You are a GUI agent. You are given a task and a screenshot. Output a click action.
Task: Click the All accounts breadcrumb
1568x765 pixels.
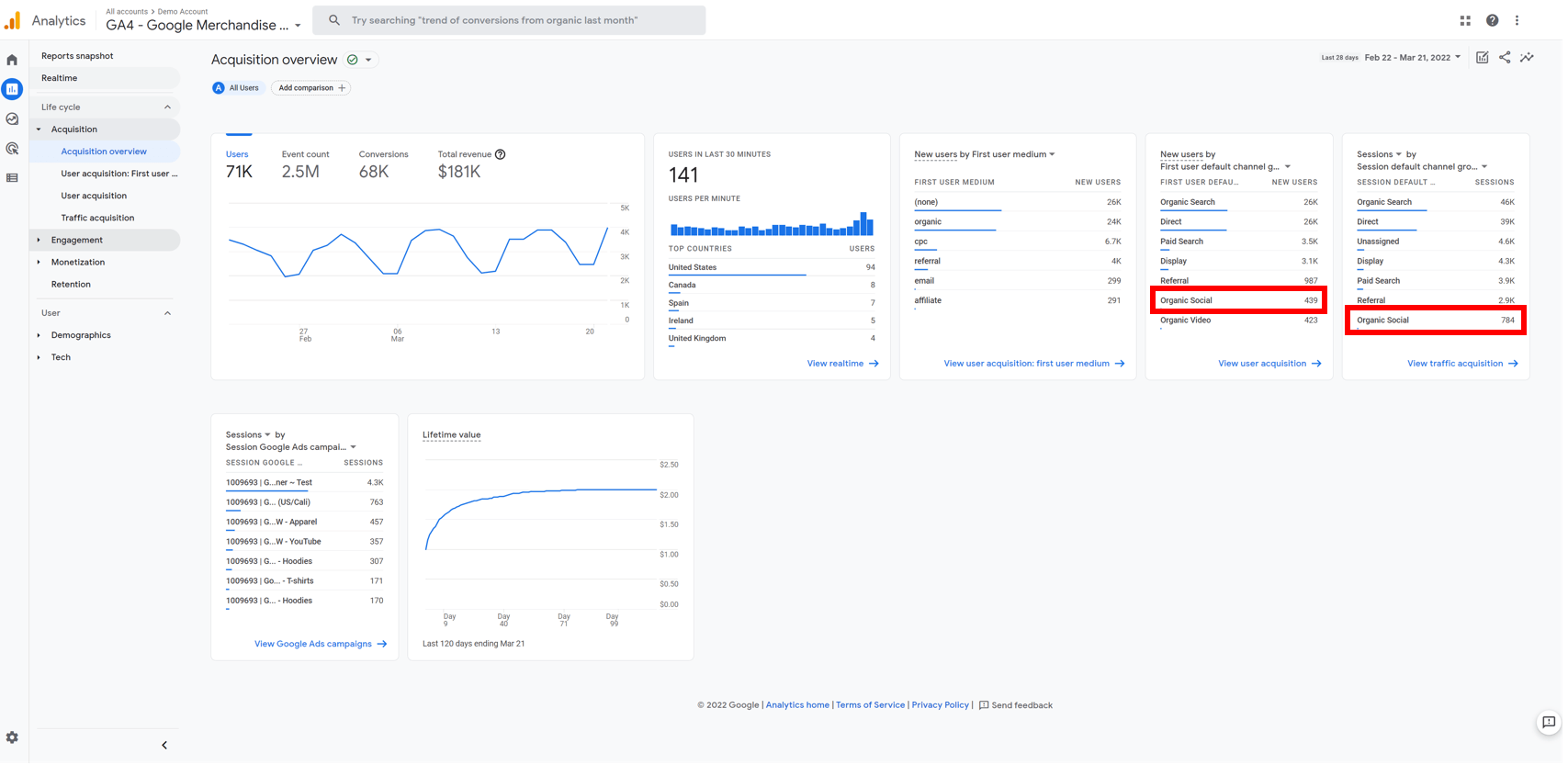[127, 12]
